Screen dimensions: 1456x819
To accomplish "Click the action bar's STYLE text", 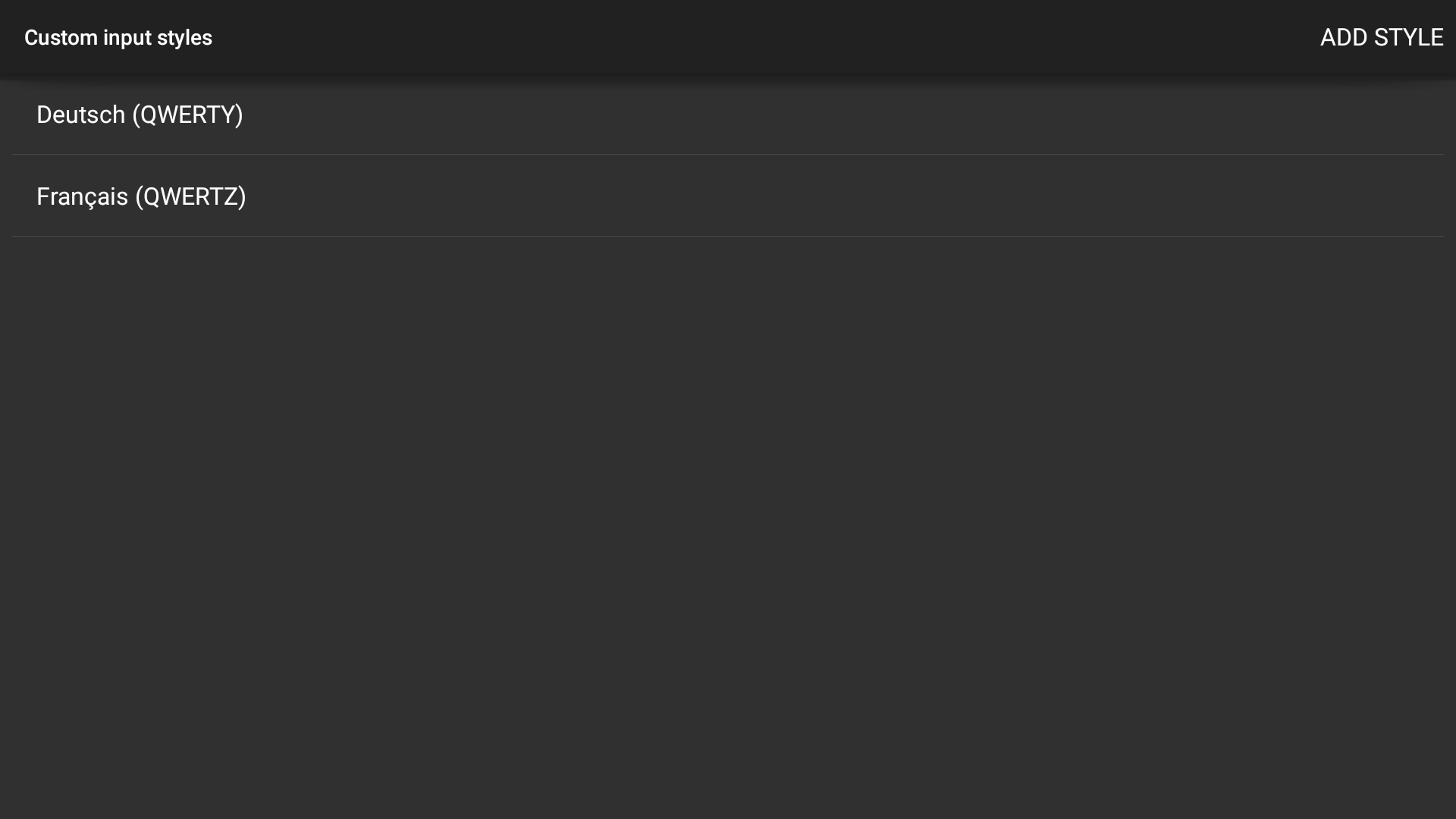I will click(x=1408, y=37).
